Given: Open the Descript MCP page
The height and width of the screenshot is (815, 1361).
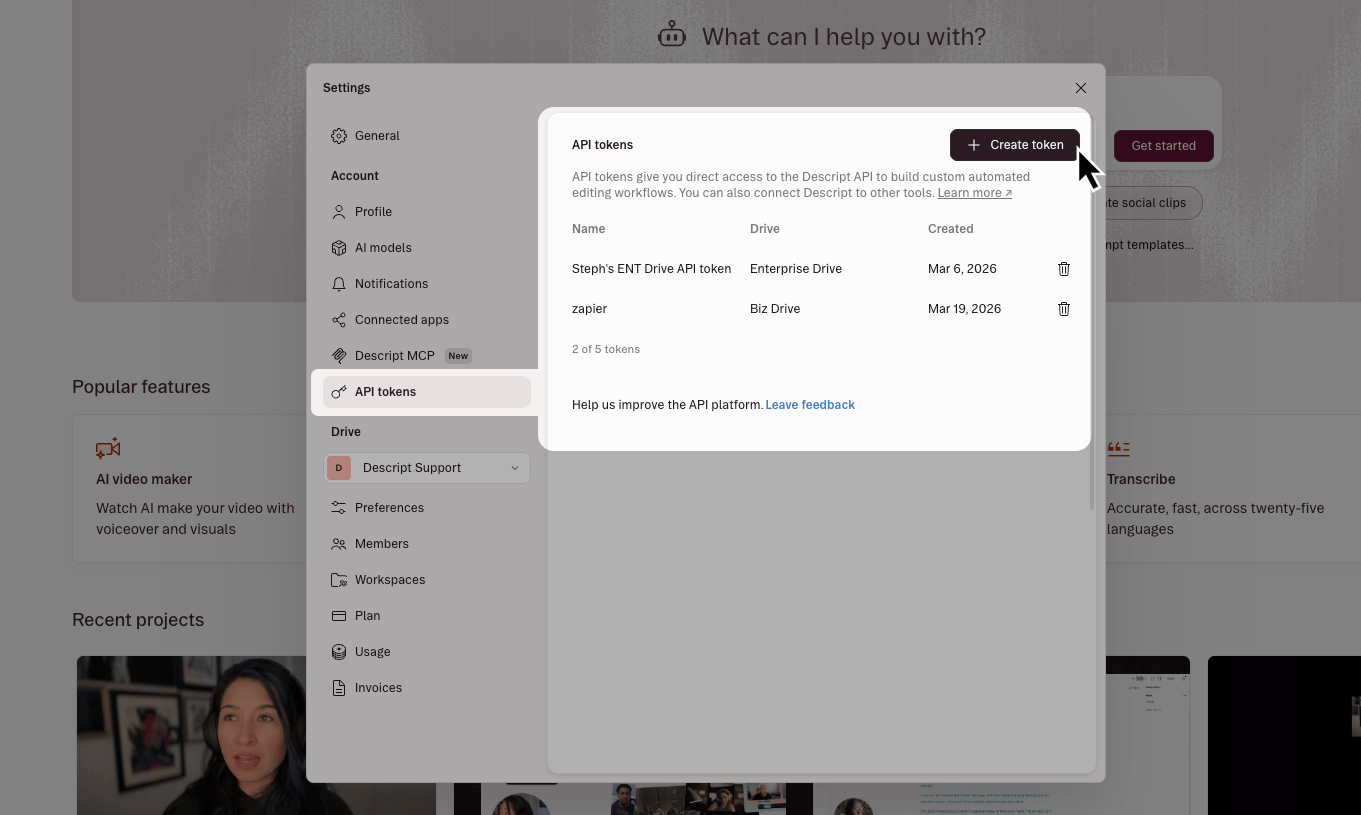Looking at the screenshot, I should click(427, 356).
